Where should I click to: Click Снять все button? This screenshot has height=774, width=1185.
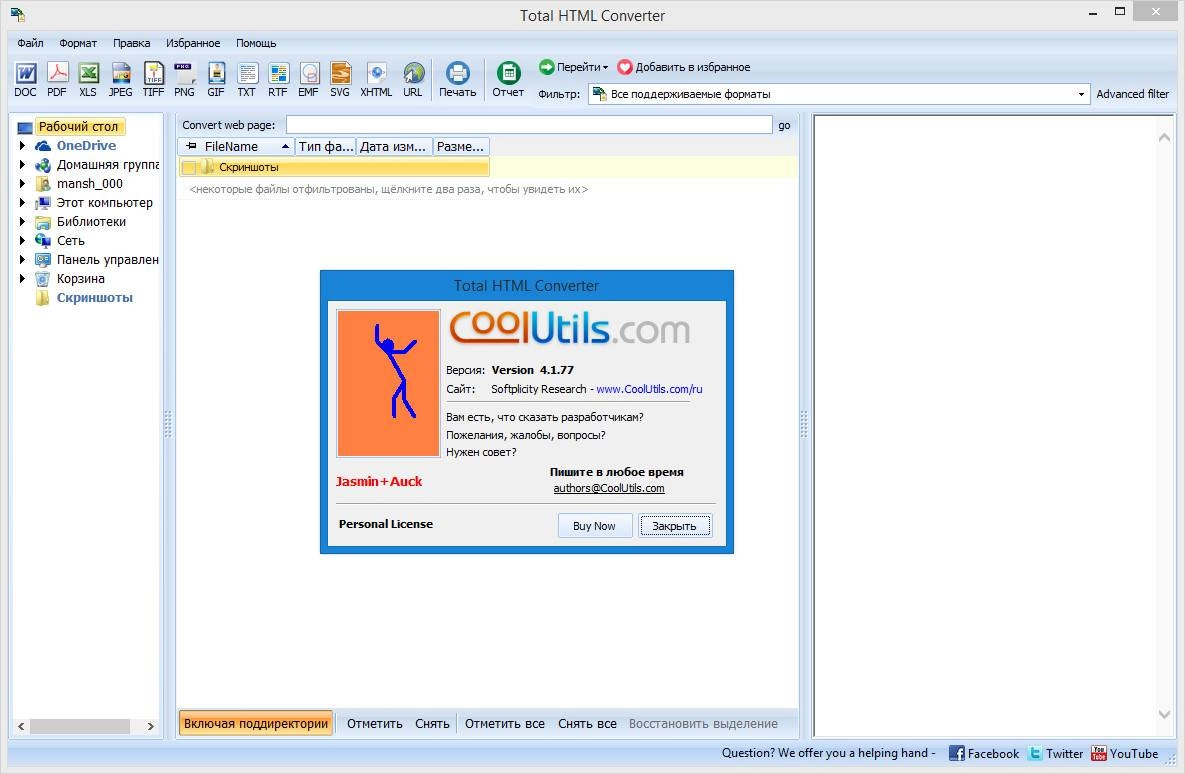point(587,723)
